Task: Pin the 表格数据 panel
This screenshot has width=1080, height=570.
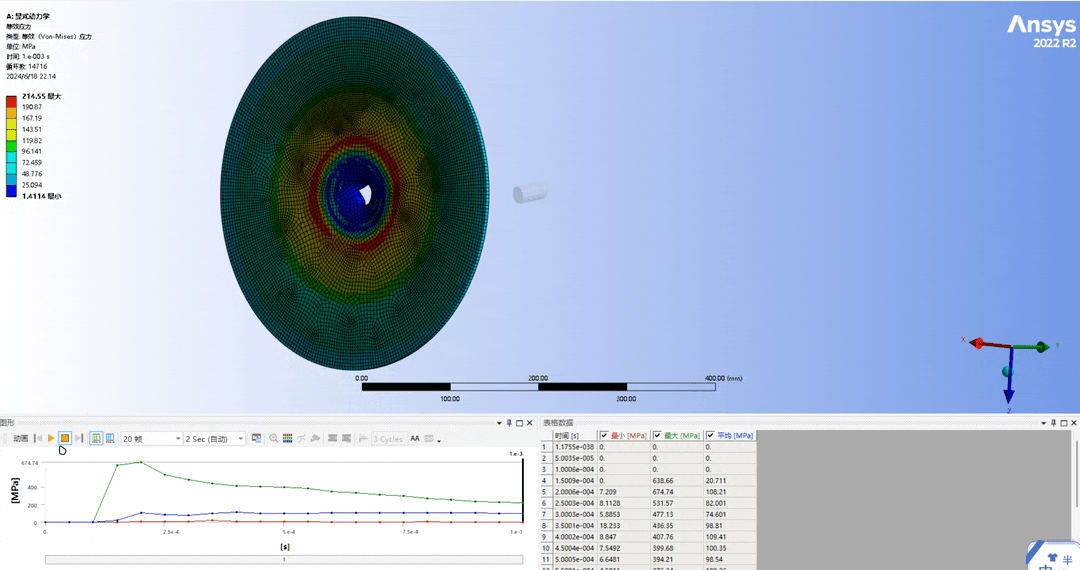Action: pos(1053,423)
